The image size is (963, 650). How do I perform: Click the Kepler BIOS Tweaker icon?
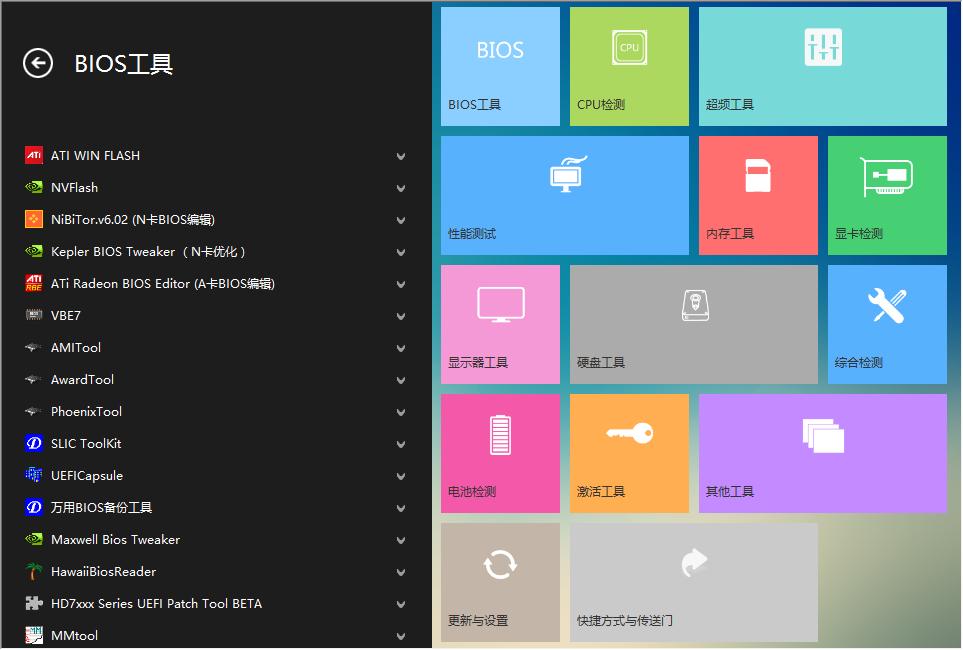click(x=34, y=251)
